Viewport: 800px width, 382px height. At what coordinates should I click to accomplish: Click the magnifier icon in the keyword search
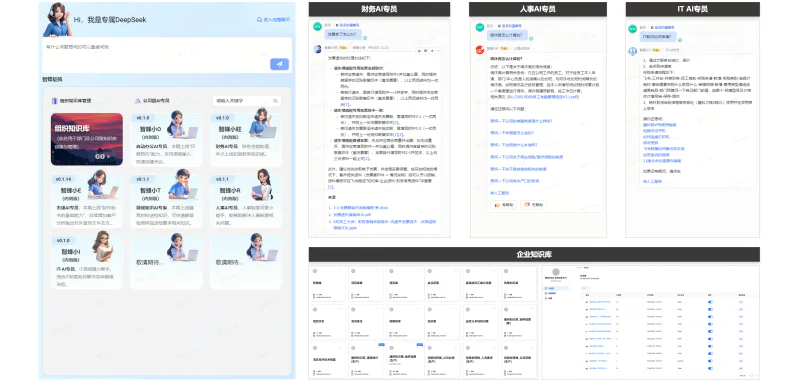pyautogui.click(x=276, y=101)
